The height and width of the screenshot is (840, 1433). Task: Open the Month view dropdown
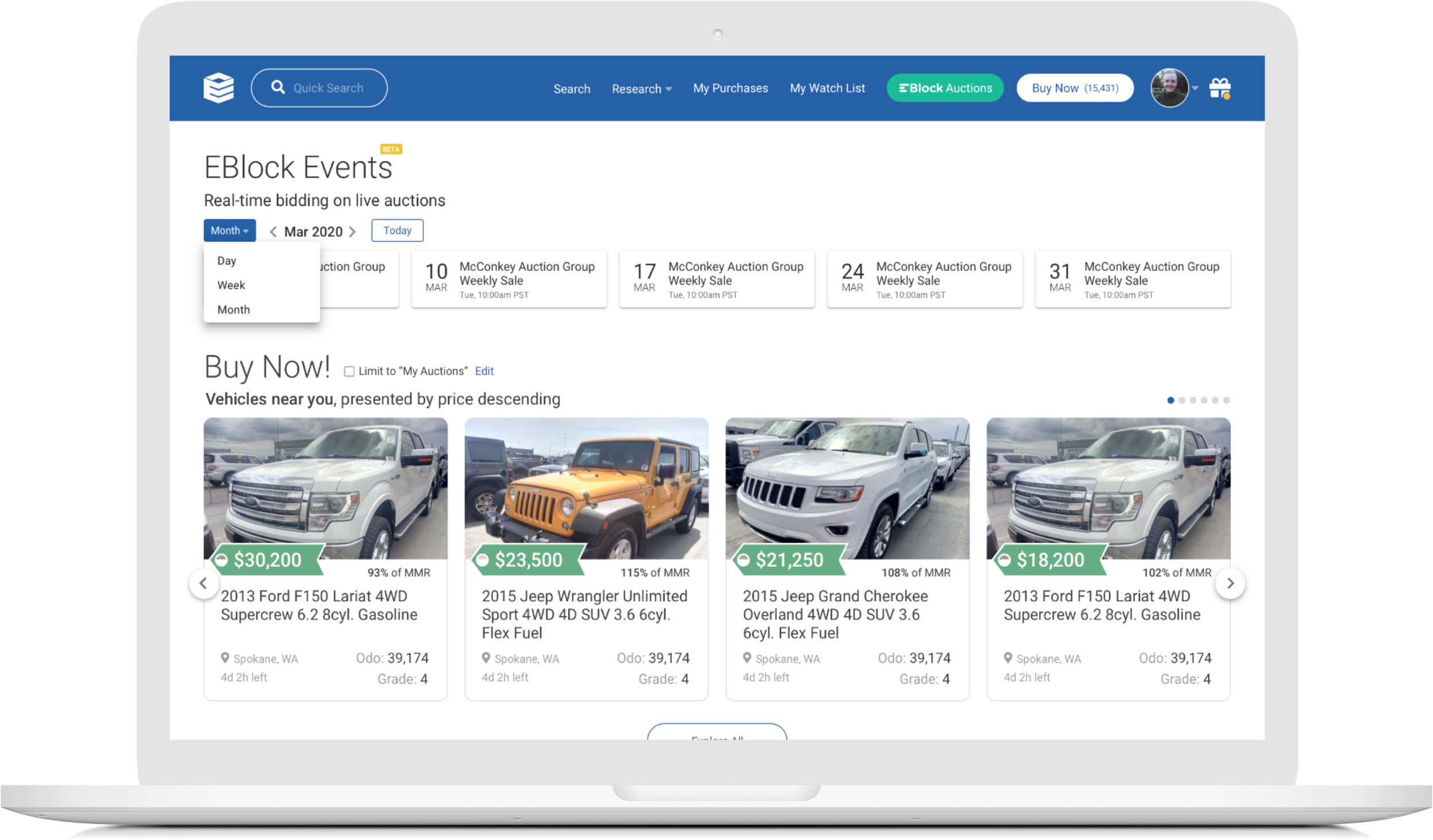tap(229, 230)
